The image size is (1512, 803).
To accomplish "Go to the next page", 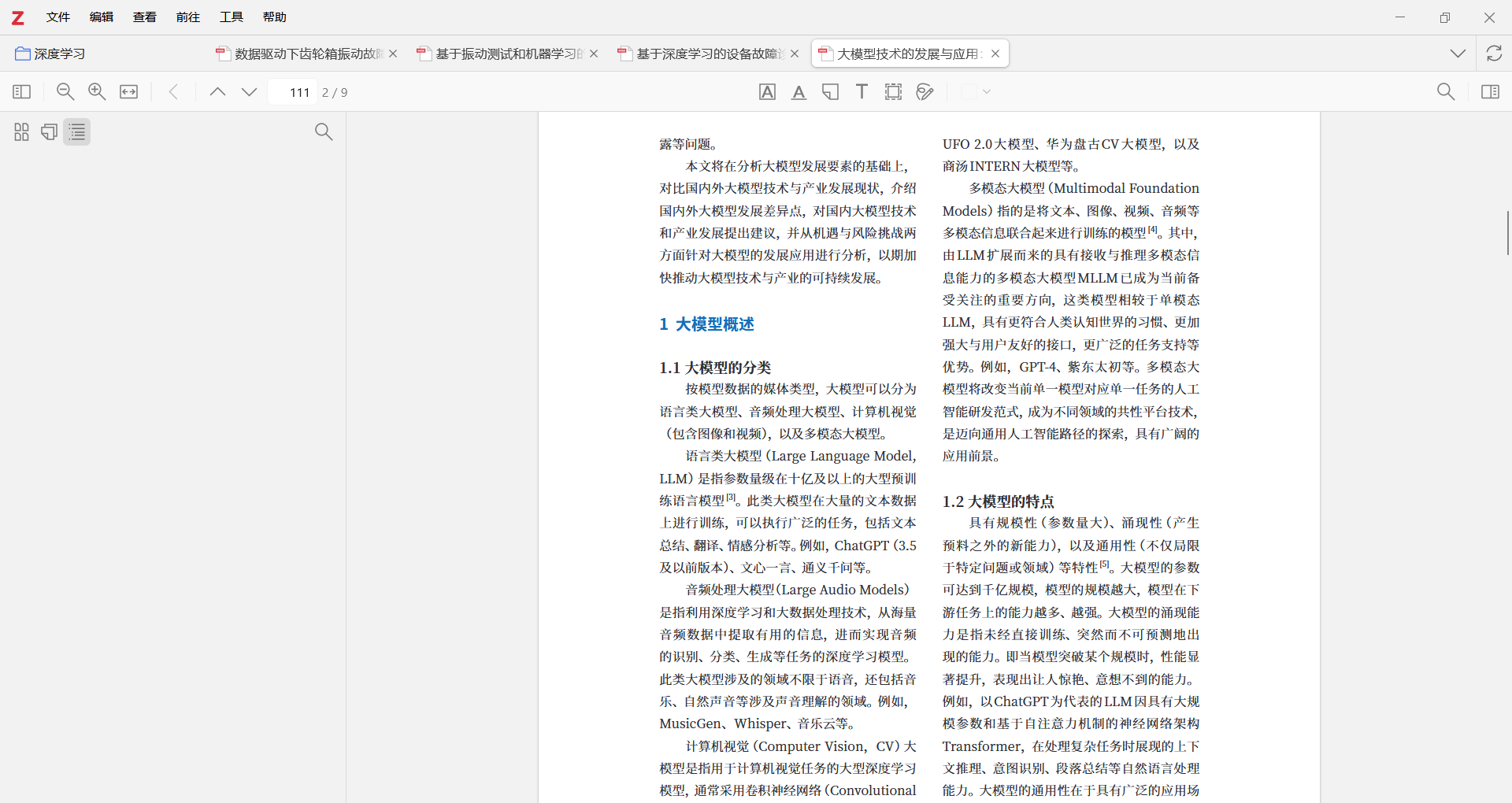I will 249,92.
